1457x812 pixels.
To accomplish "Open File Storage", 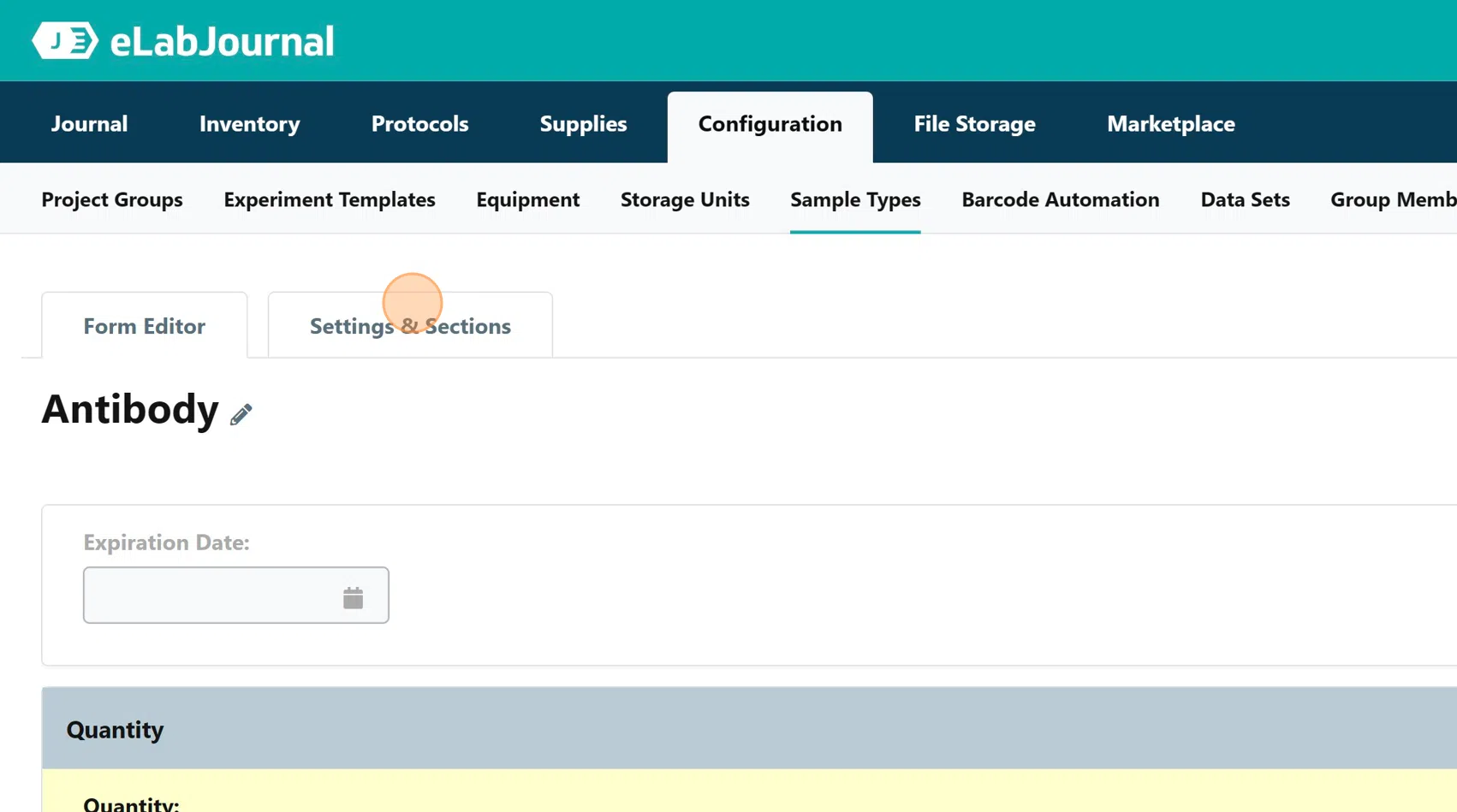I will (974, 124).
